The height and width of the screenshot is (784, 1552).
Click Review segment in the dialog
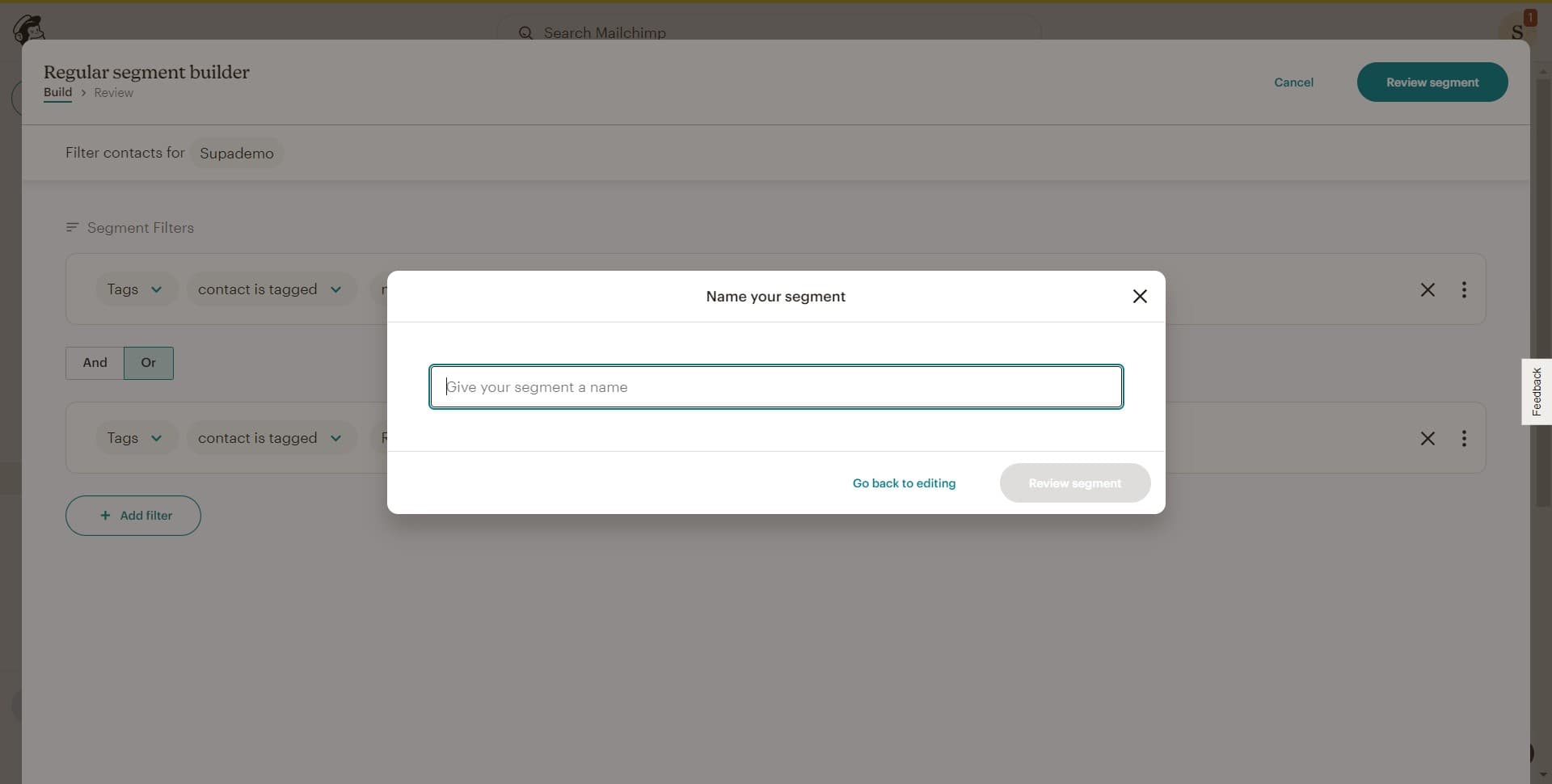[1074, 483]
